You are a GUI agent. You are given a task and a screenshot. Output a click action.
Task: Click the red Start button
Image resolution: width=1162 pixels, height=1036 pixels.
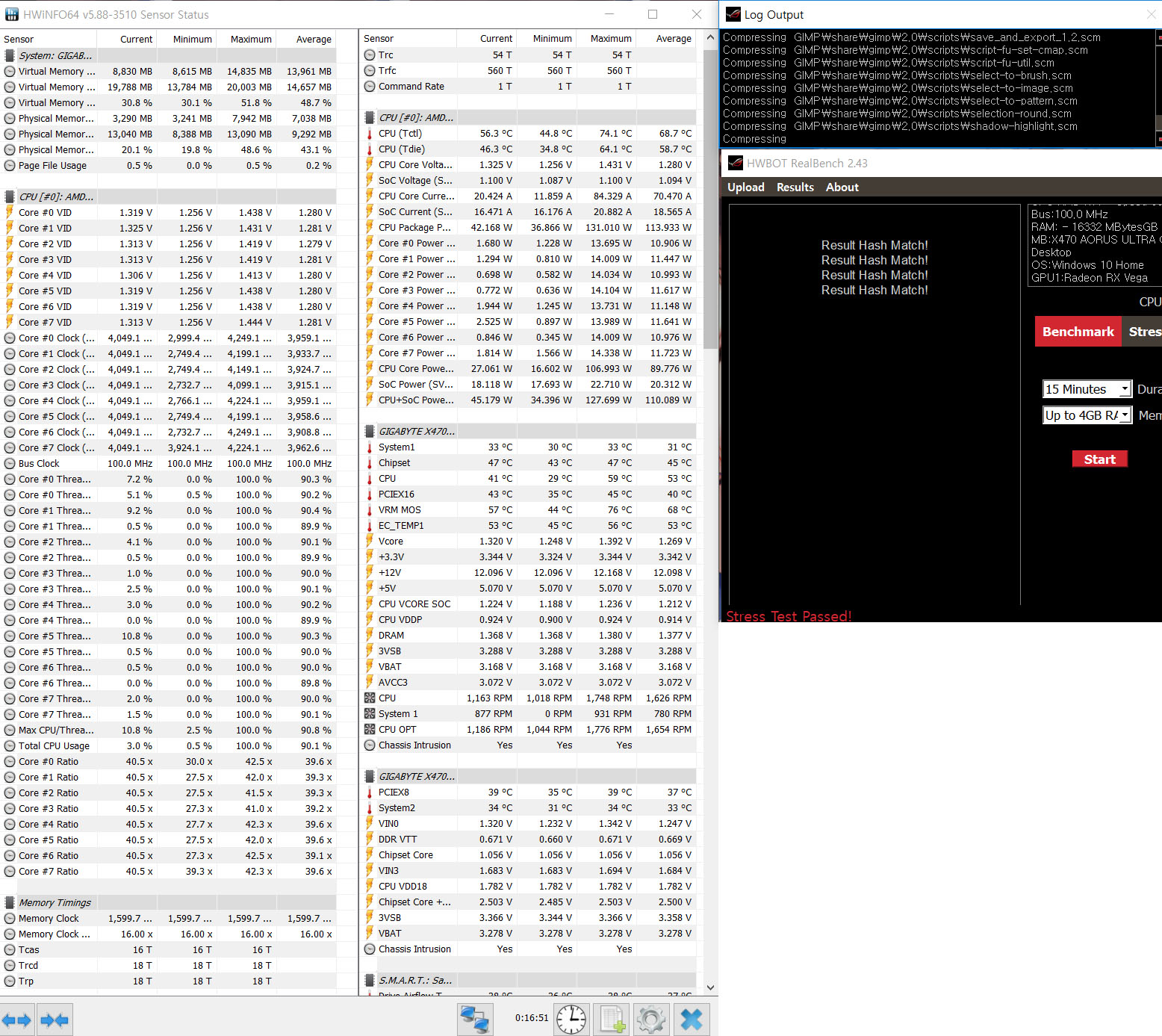1100,459
